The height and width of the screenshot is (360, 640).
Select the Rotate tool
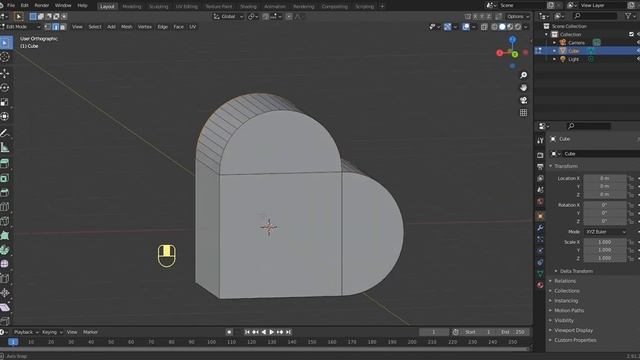click(5, 88)
